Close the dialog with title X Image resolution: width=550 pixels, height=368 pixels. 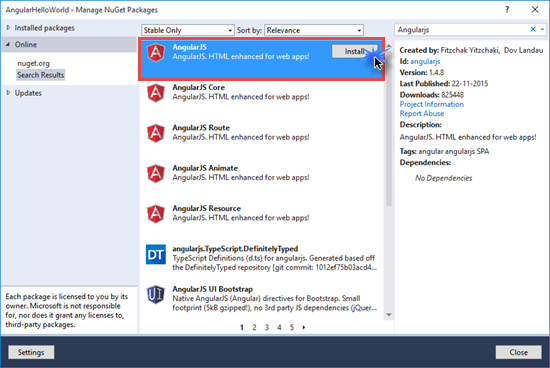click(535, 9)
